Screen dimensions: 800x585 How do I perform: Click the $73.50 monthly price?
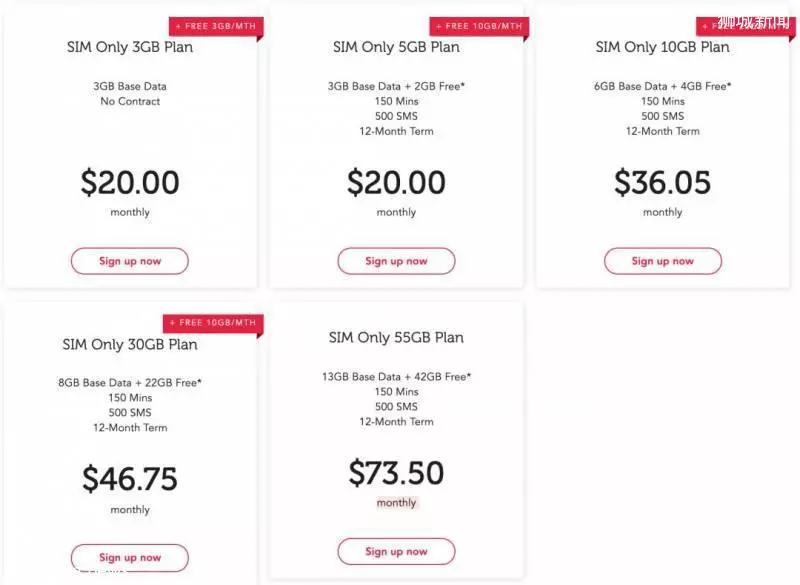(x=396, y=473)
